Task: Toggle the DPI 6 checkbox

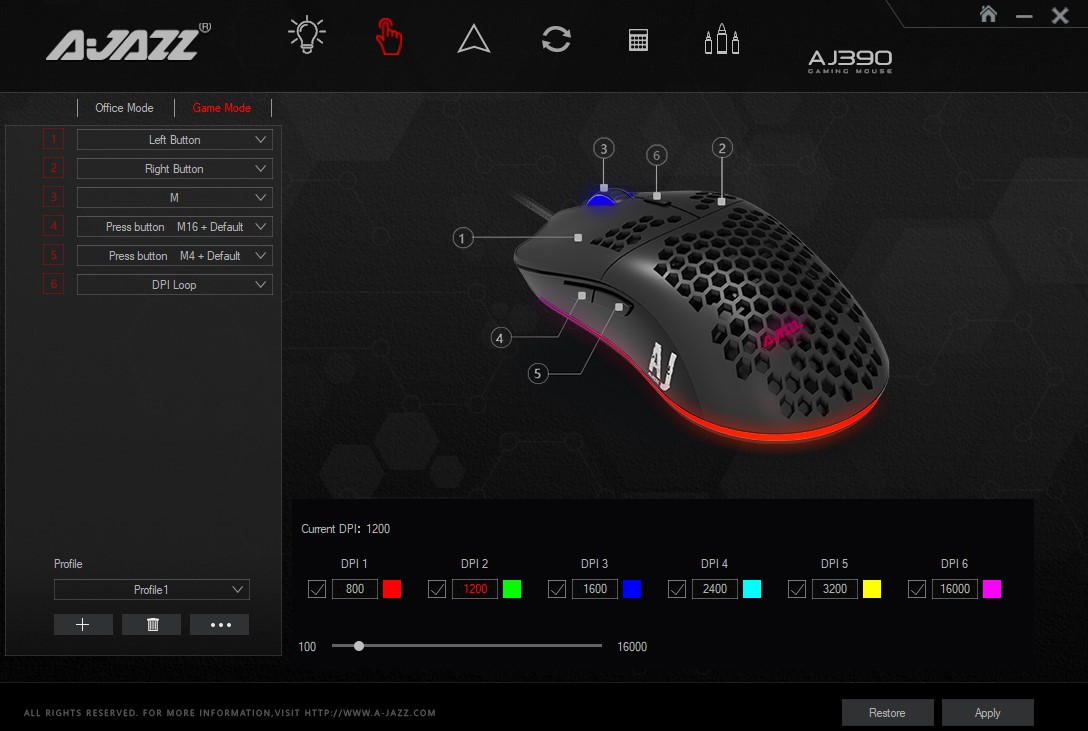Action: [x=916, y=589]
